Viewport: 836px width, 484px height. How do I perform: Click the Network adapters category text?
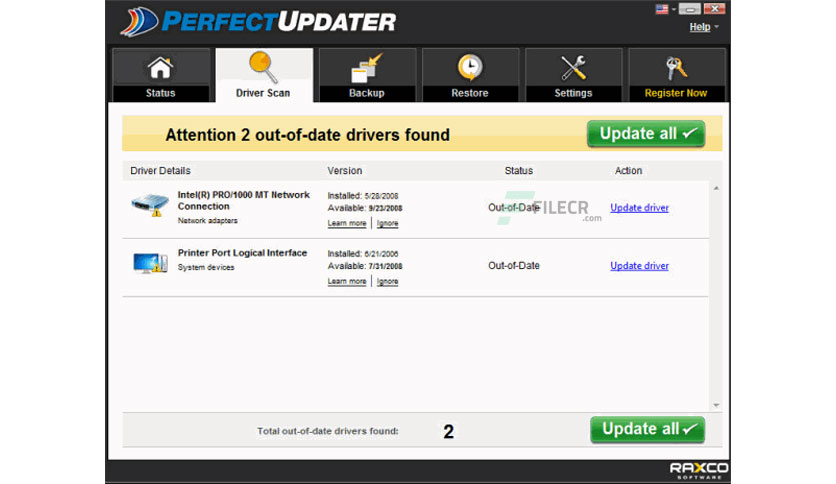[x=207, y=221]
